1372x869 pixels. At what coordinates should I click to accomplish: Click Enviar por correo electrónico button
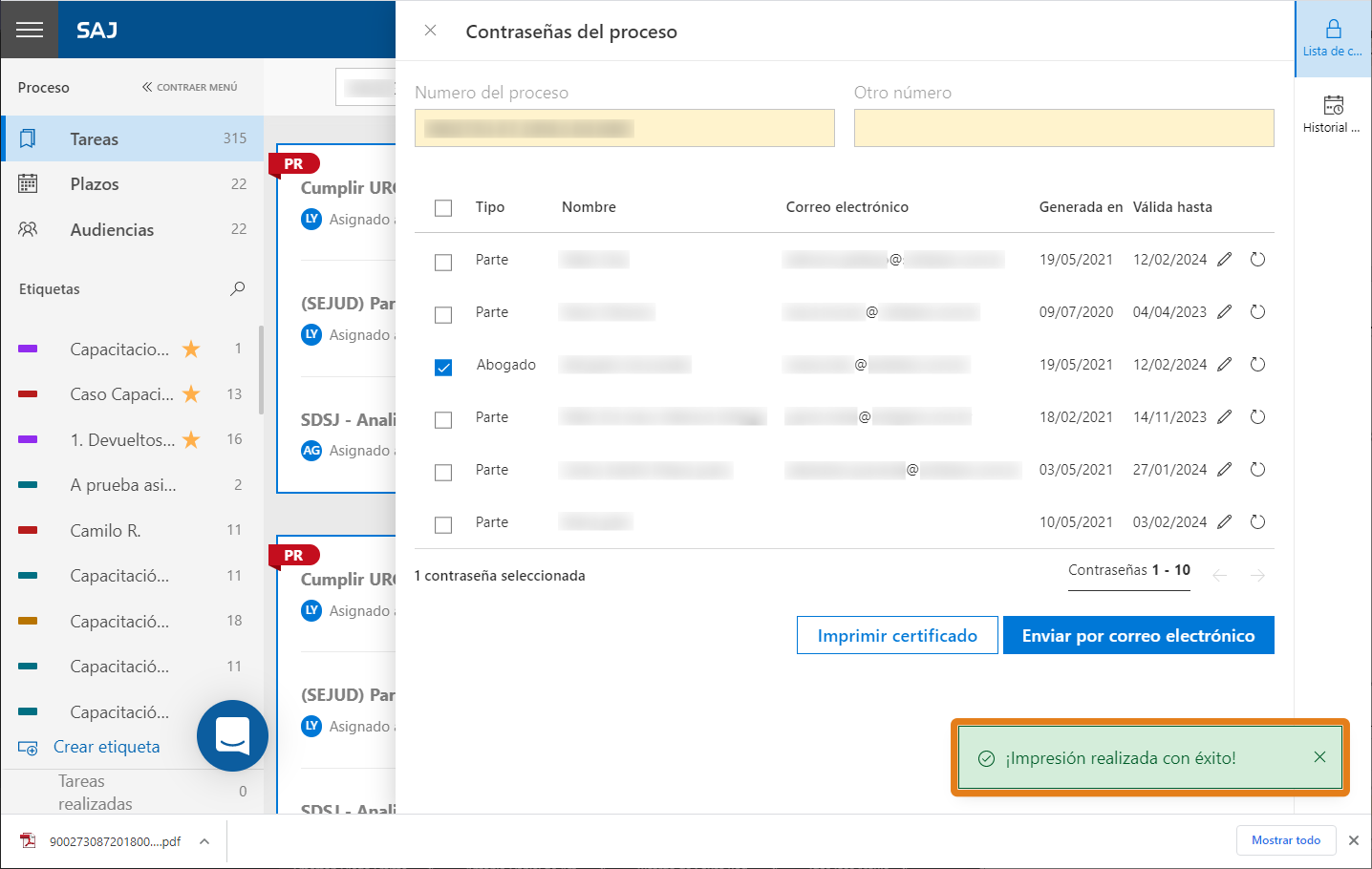click(1138, 635)
